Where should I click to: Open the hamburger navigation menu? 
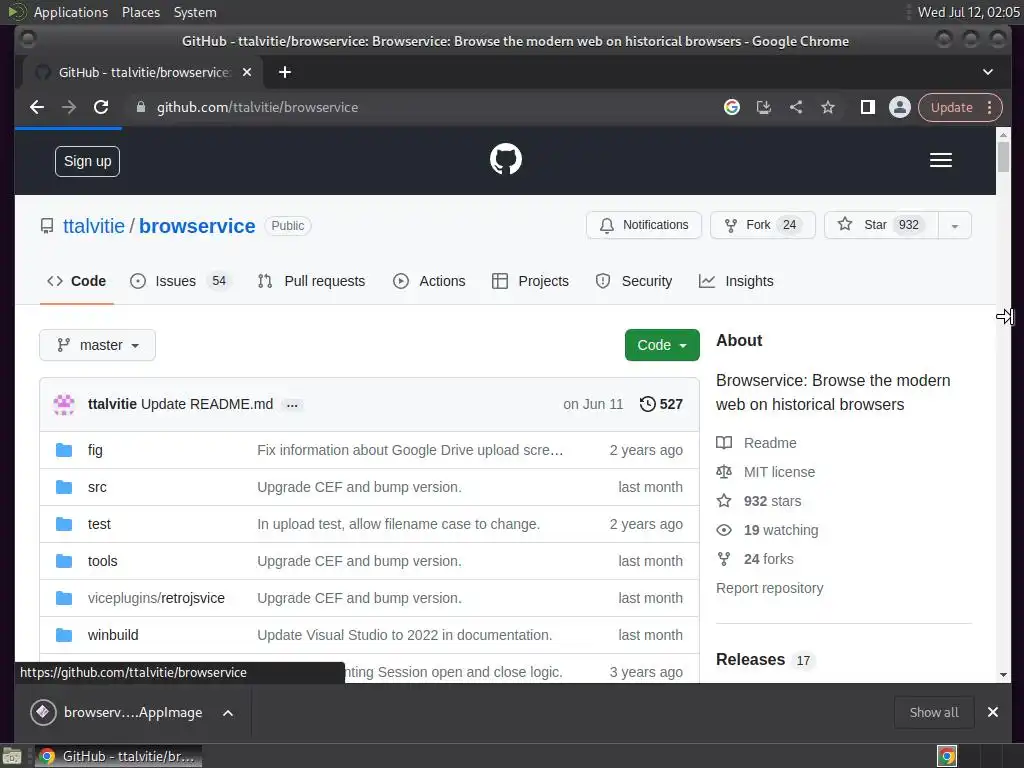(x=940, y=160)
